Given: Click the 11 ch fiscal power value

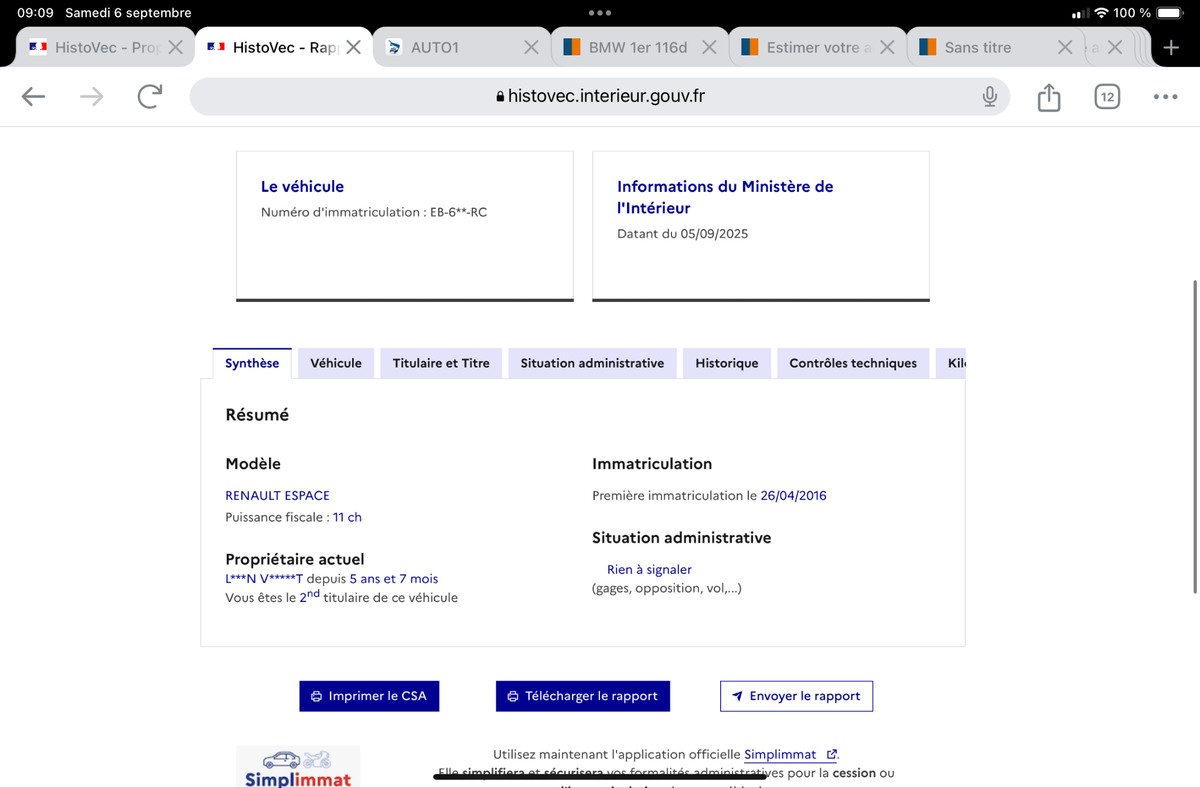Looking at the screenshot, I should coord(347,517).
